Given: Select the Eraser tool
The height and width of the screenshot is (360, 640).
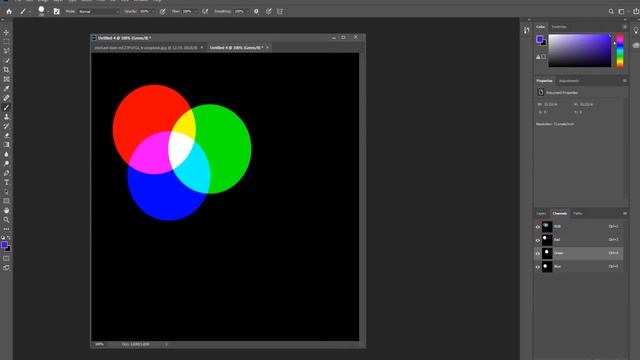Looking at the screenshot, I should point(6,136).
